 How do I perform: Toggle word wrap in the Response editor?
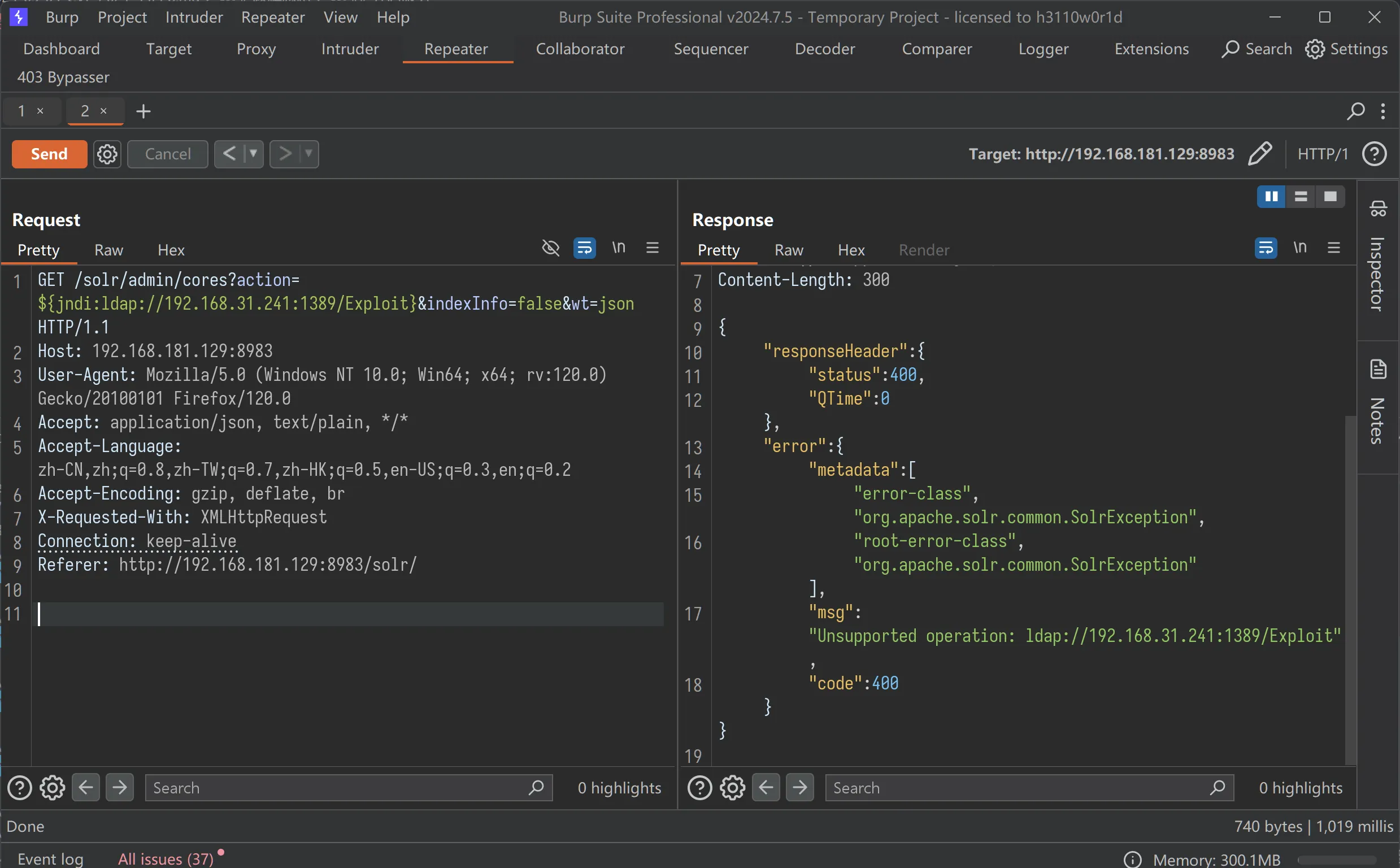[1266, 248]
